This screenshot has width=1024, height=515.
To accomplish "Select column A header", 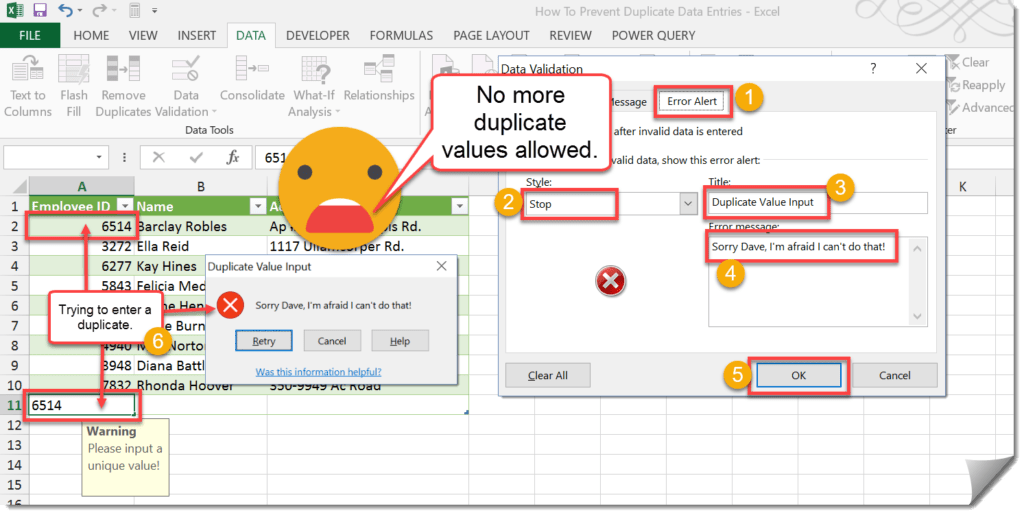I will click(82, 187).
